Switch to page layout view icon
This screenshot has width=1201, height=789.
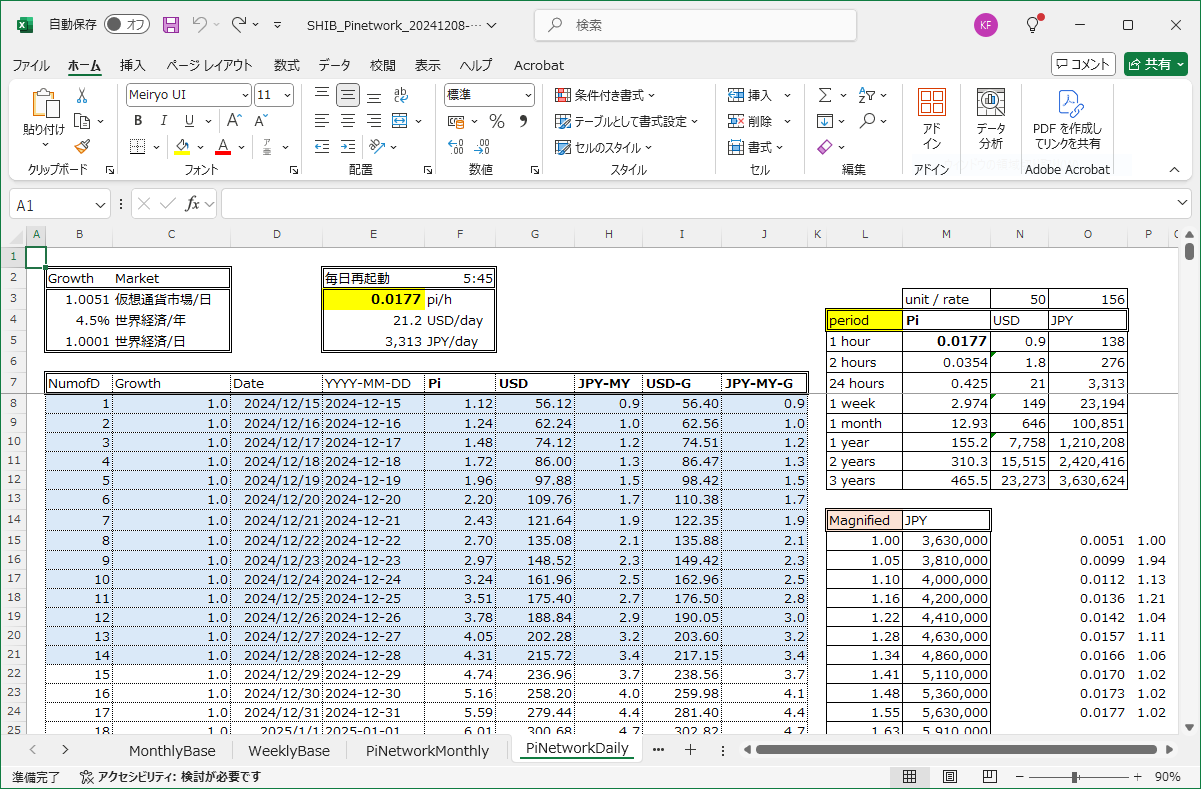950,777
